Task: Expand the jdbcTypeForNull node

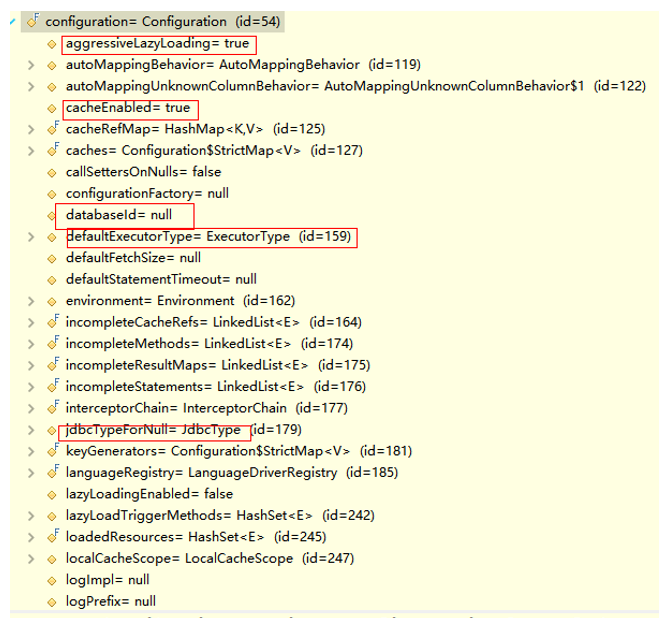Action: [31, 430]
